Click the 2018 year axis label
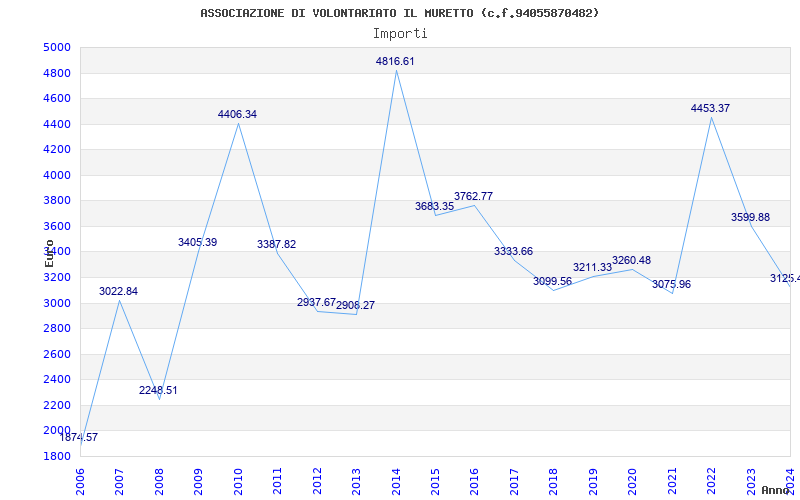The height and width of the screenshot is (500, 800). [x=554, y=482]
